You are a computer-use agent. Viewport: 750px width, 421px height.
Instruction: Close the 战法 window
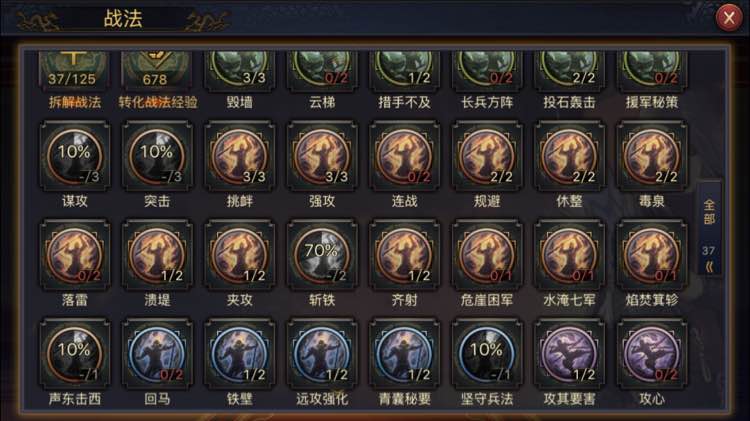(728, 18)
